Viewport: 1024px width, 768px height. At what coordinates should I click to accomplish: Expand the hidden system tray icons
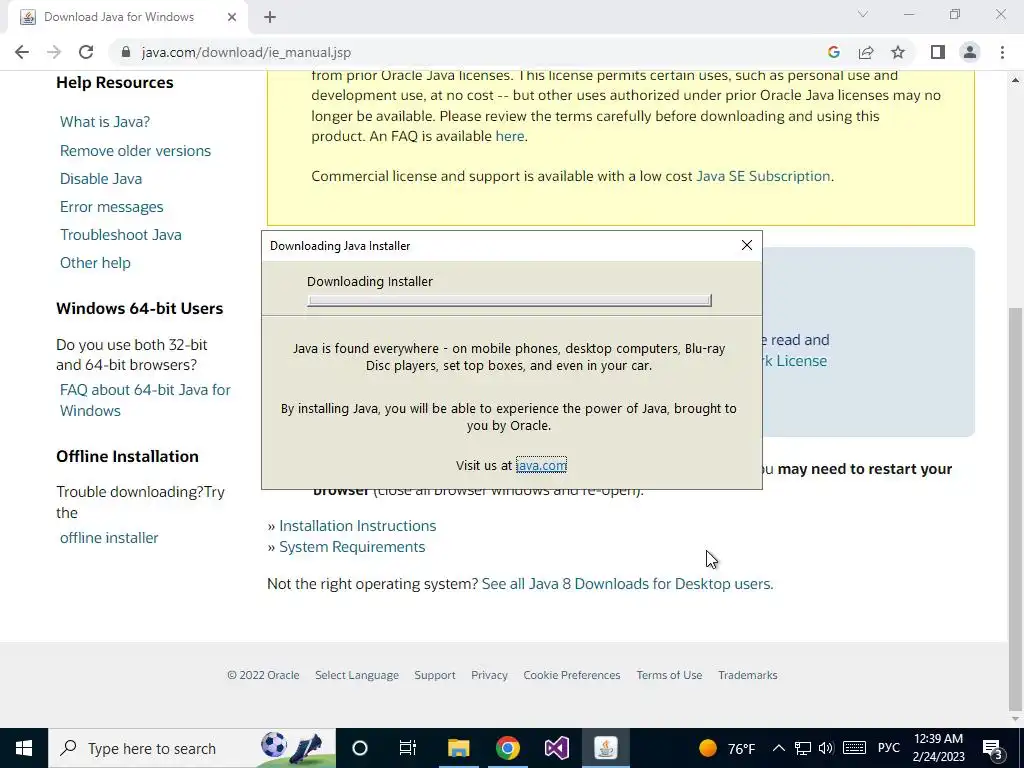tap(778, 748)
